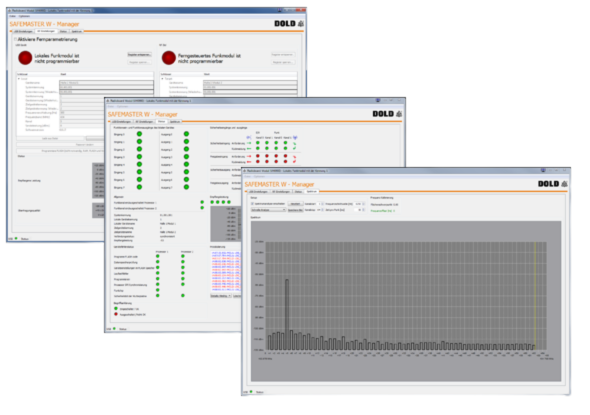The height and width of the screenshot is (415, 590).
Task: Open the Datei menu in the back window
Action: [x=12, y=16]
